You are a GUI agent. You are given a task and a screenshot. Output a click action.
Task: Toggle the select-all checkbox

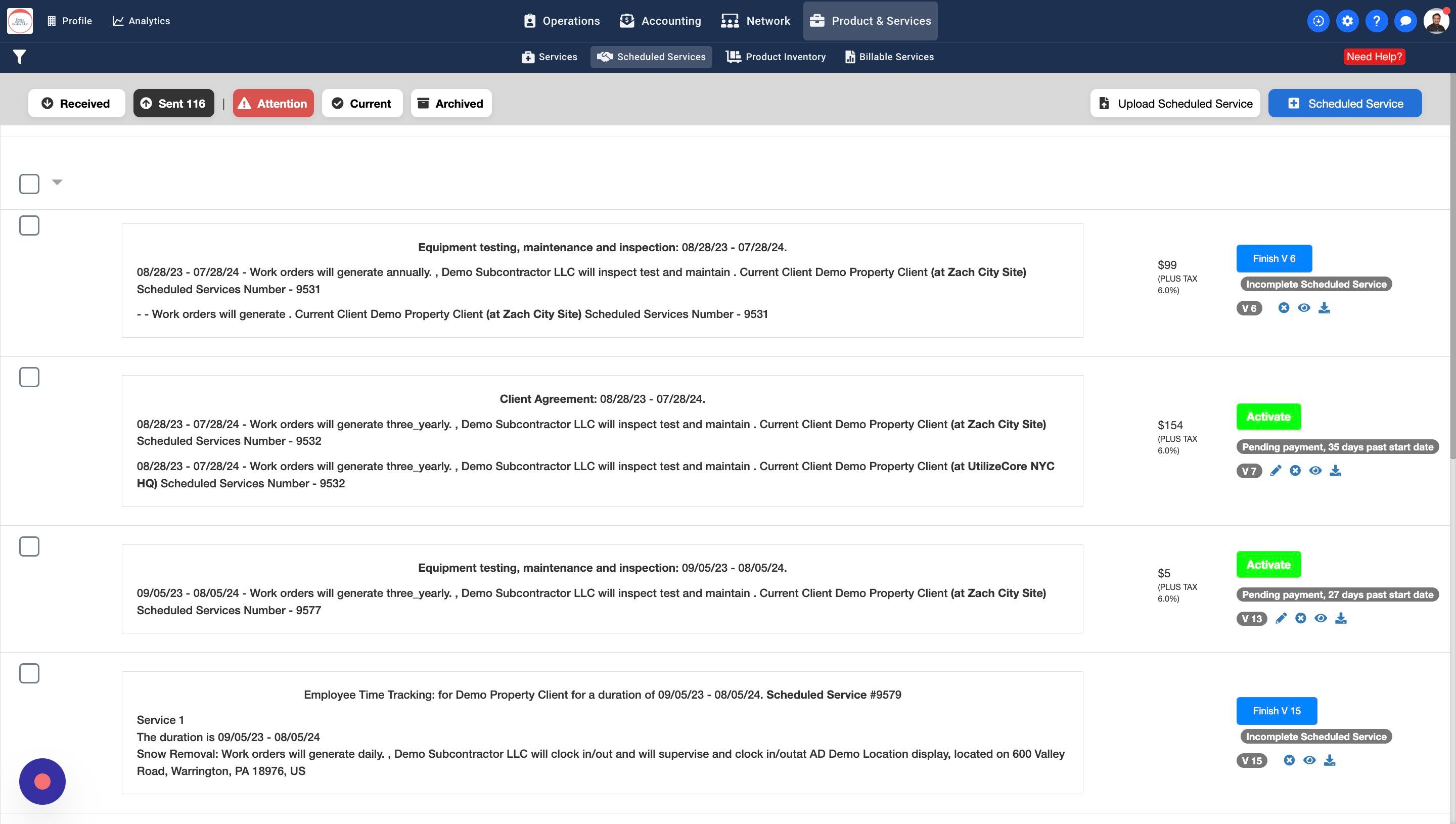click(29, 184)
